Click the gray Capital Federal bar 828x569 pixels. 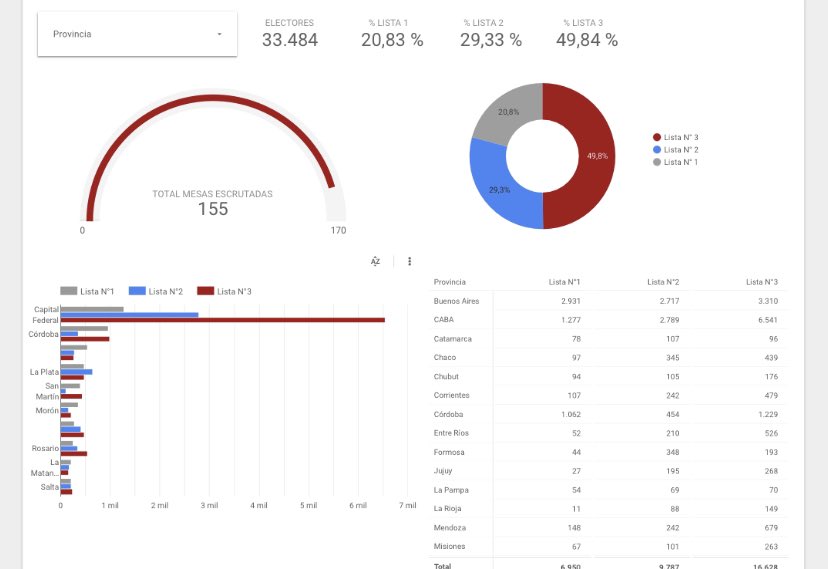click(x=92, y=309)
